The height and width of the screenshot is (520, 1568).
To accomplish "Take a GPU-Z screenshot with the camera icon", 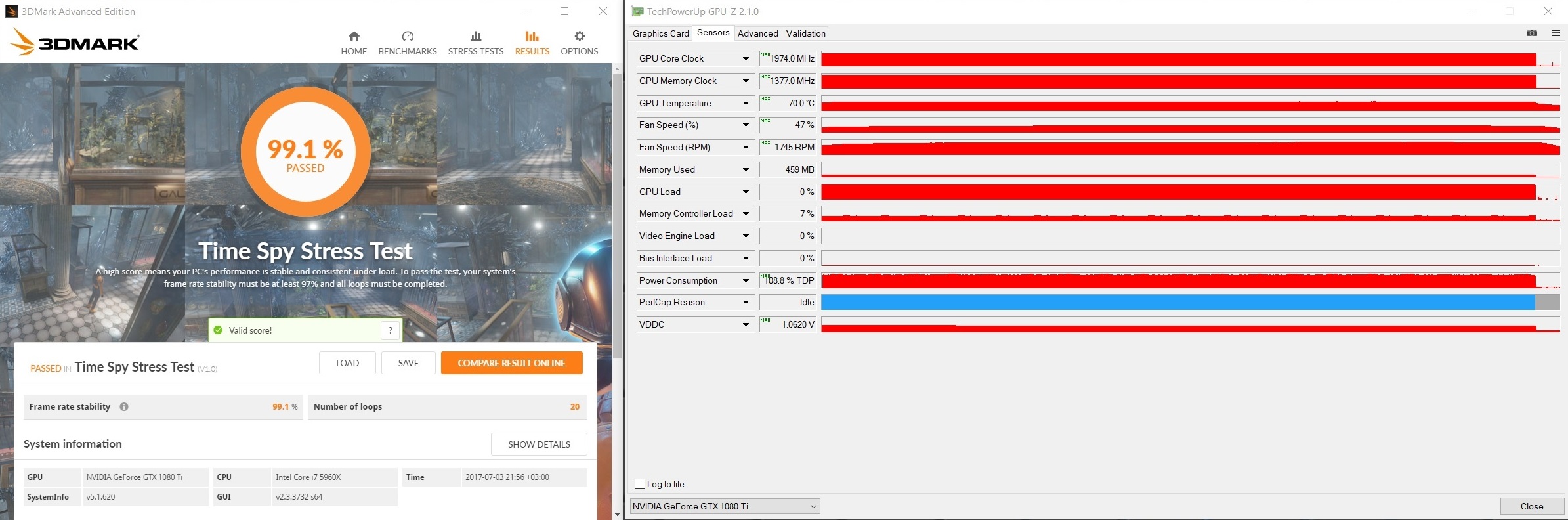I will (x=1532, y=33).
